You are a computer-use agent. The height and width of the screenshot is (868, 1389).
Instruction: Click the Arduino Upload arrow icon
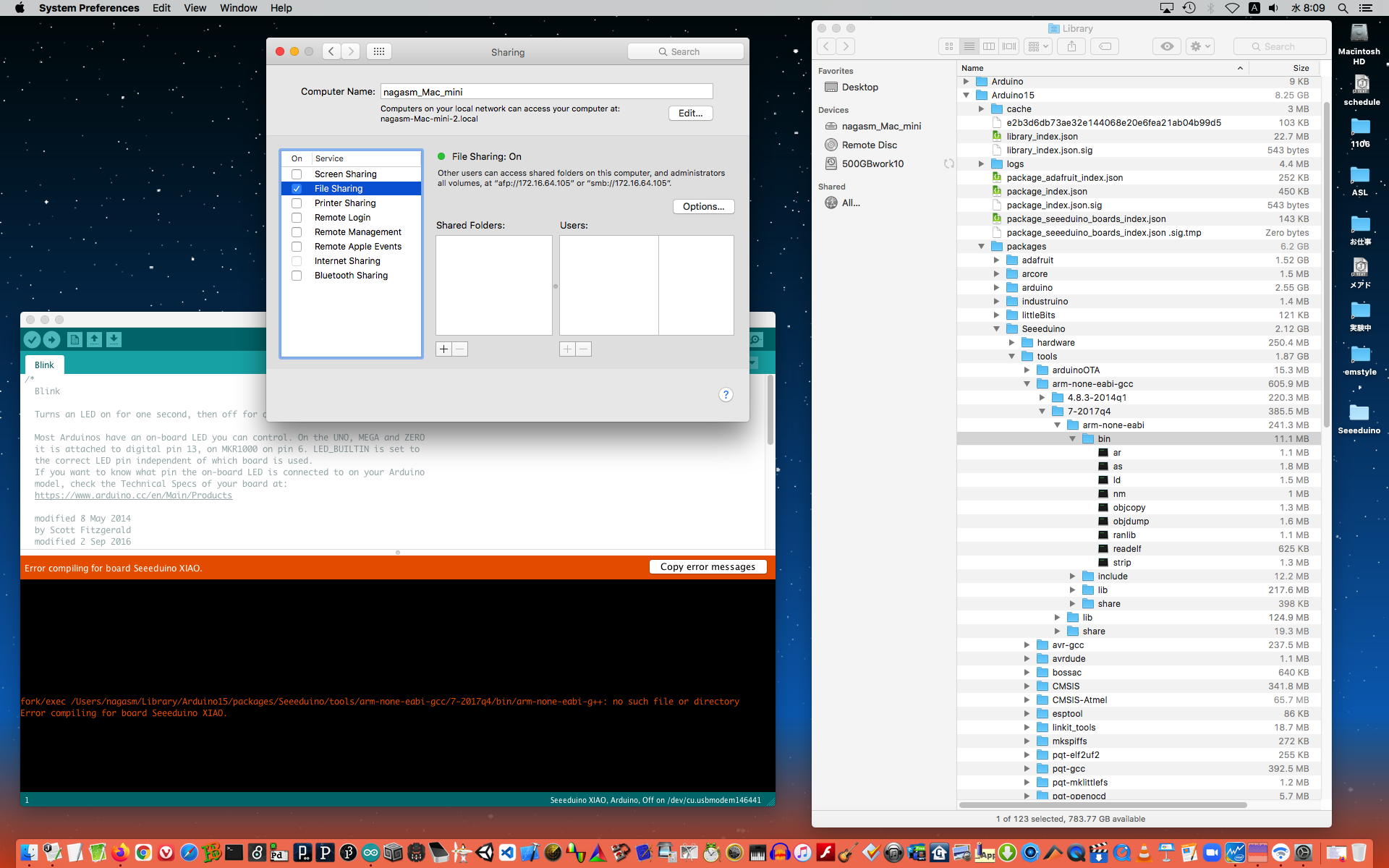click(x=51, y=339)
